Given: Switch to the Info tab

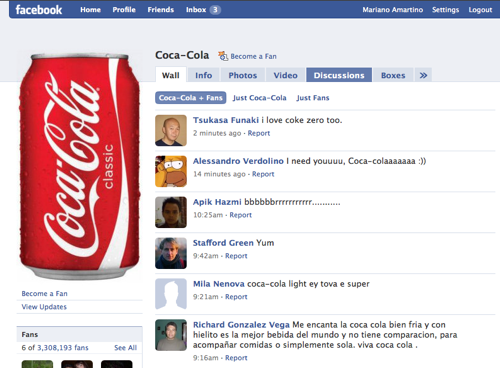Looking at the screenshot, I should point(204,75).
